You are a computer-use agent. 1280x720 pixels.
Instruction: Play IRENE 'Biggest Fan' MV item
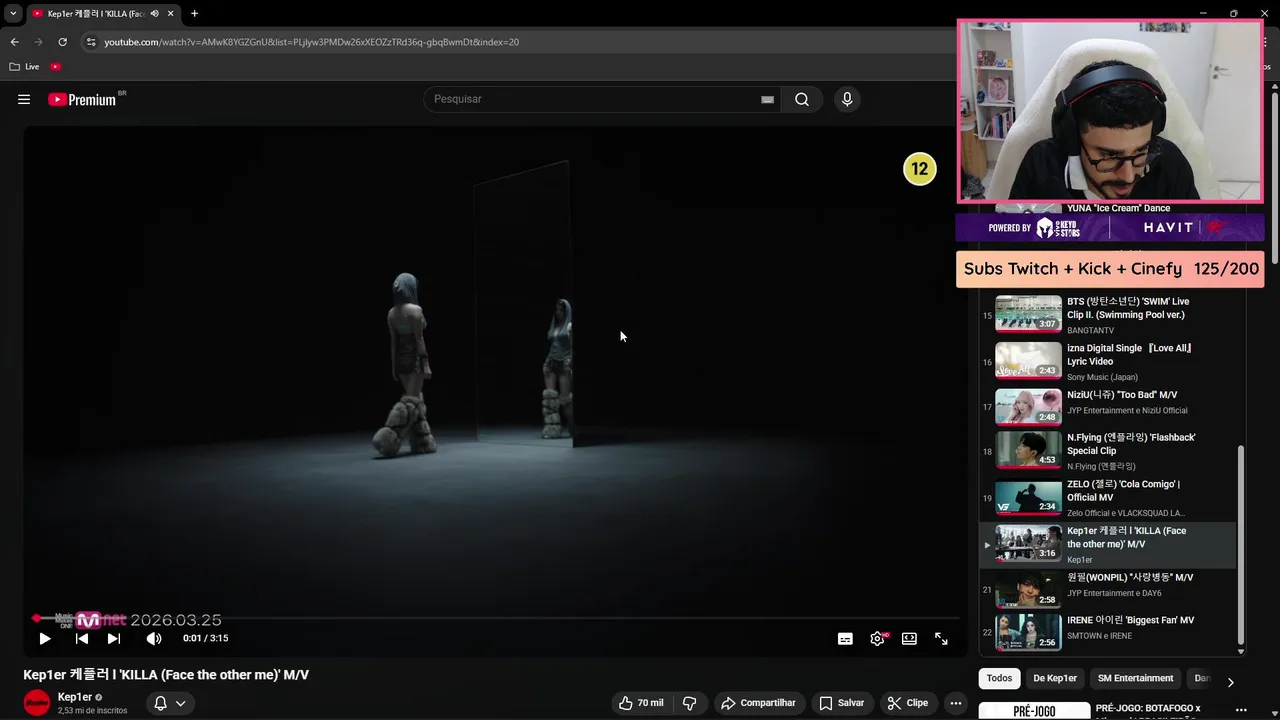pos(1107,631)
